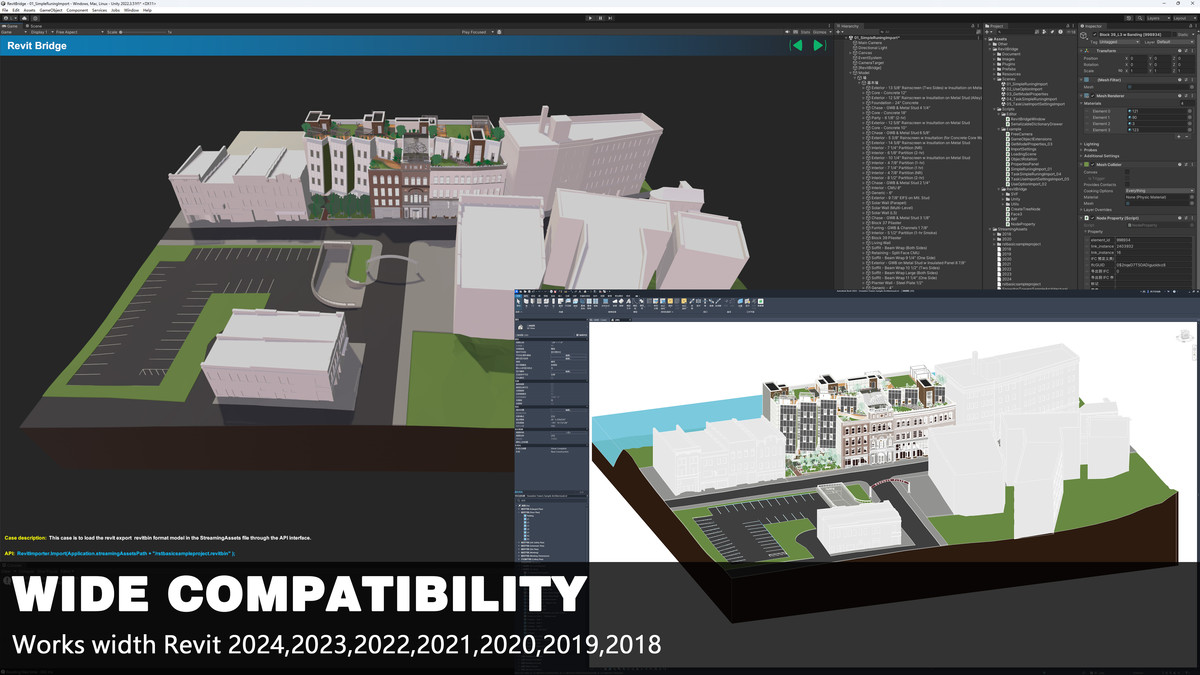The width and height of the screenshot is (1200, 675).
Task: Select Directional Light in the Hierarchy
Action: (871, 48)
